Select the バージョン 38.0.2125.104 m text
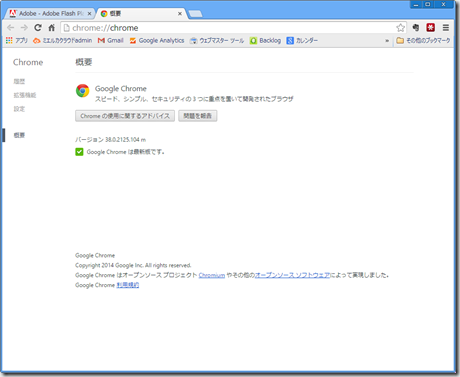Screen dimensions: 460x377 click(x=111, y=140)
